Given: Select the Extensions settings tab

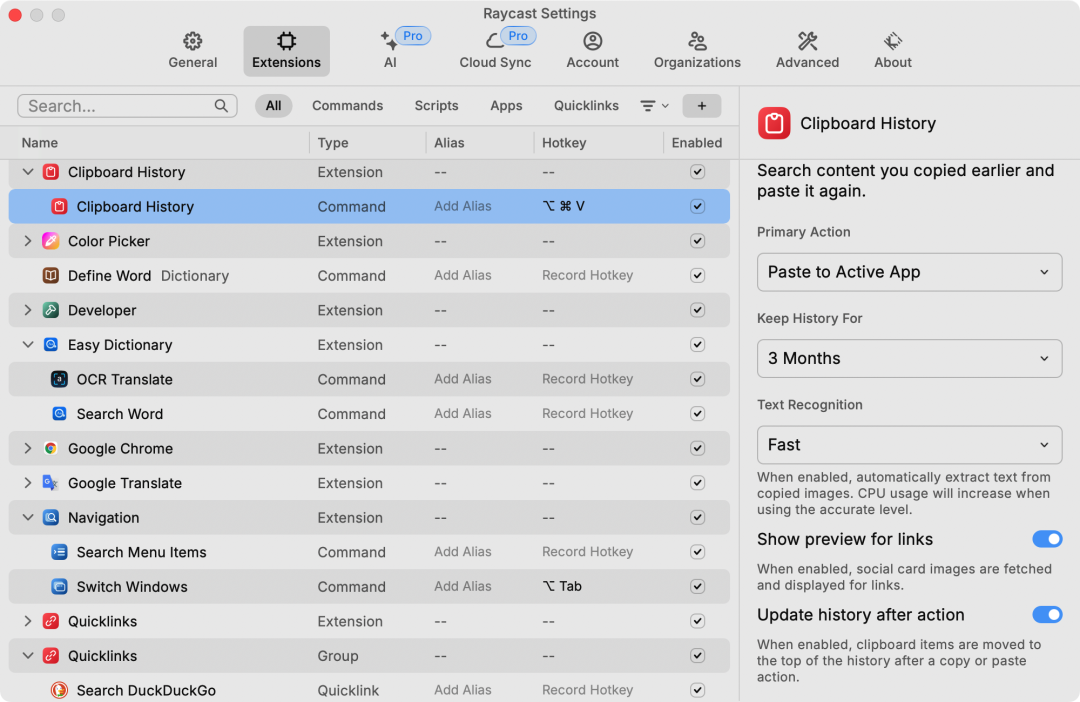Looking at the screenshot, I should tap(287, 50).
